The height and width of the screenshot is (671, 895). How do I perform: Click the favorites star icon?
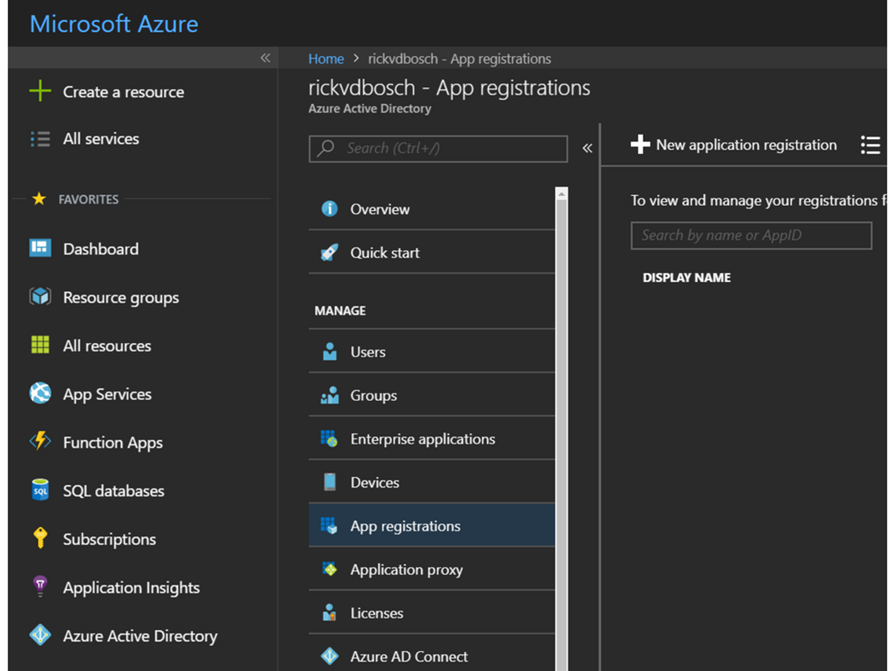(x=39, y=199)
